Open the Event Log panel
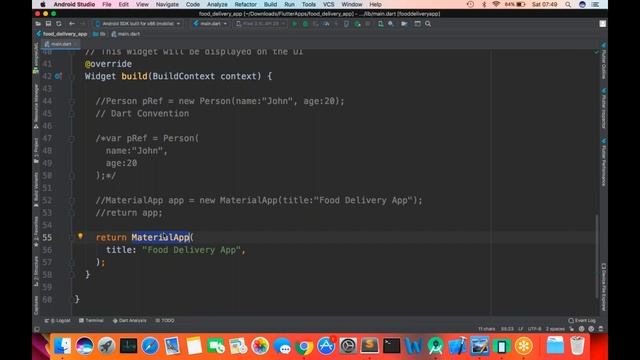640x360 pixels. 582,320
